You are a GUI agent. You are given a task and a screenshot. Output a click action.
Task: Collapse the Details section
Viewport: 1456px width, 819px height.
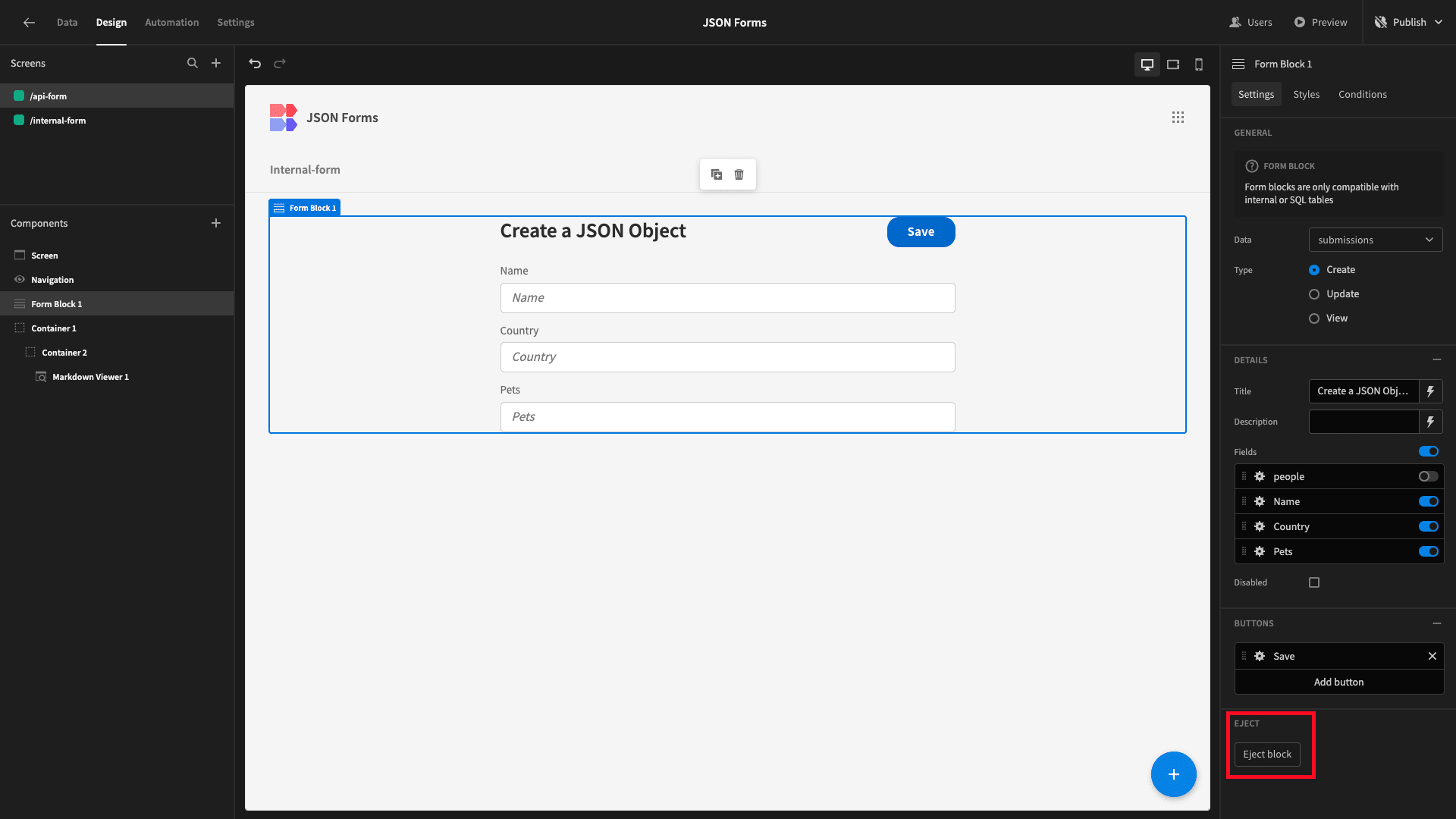(x=1437, y=360)
